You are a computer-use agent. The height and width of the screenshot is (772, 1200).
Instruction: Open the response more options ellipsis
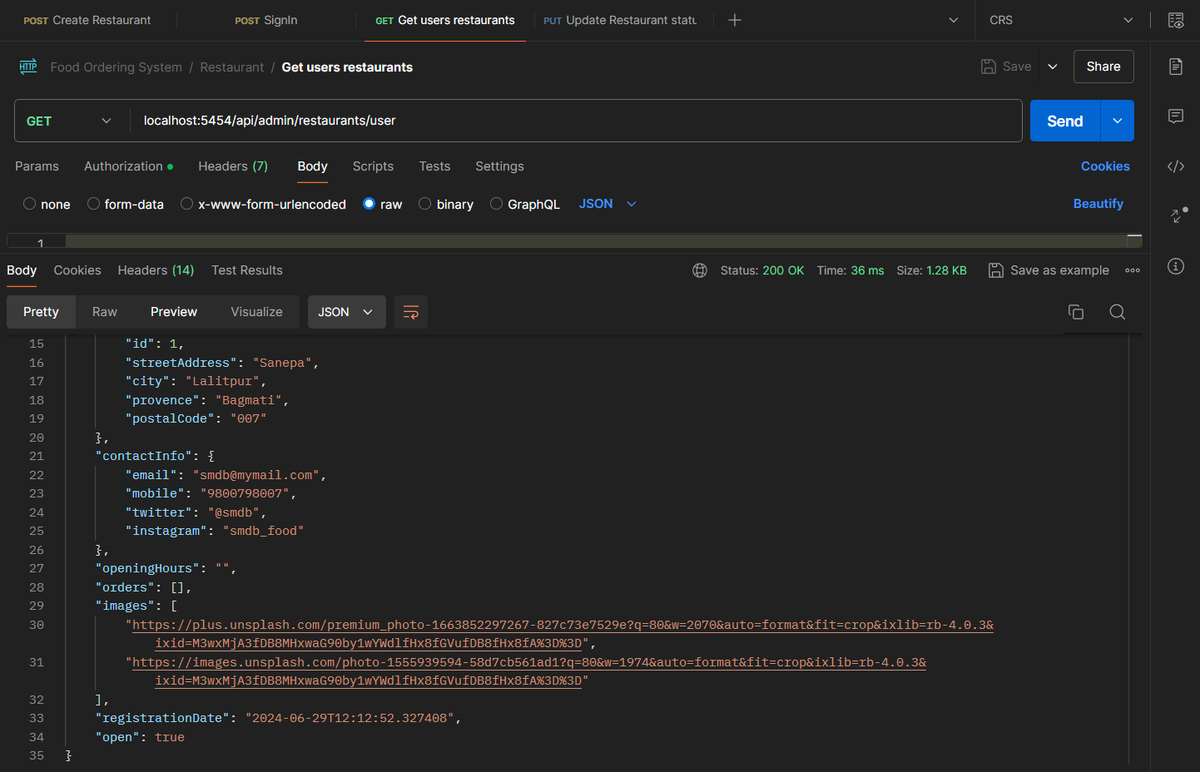[x=1133, y=270]
